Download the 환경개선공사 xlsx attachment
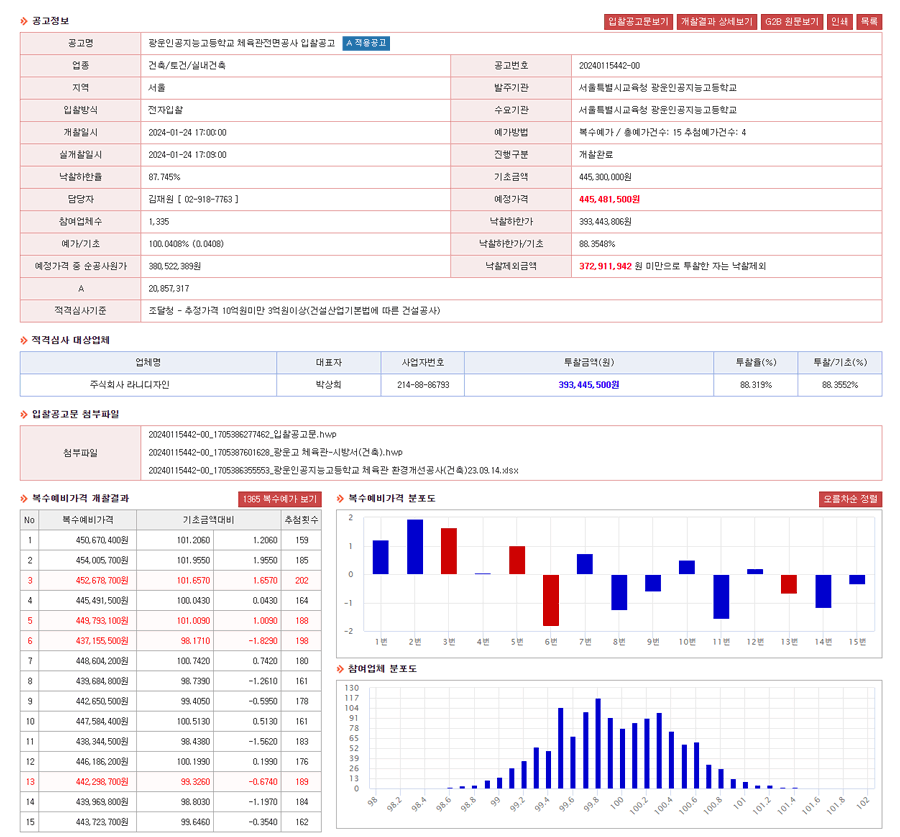This screenshot has width=900, height=837. point(296,469)
